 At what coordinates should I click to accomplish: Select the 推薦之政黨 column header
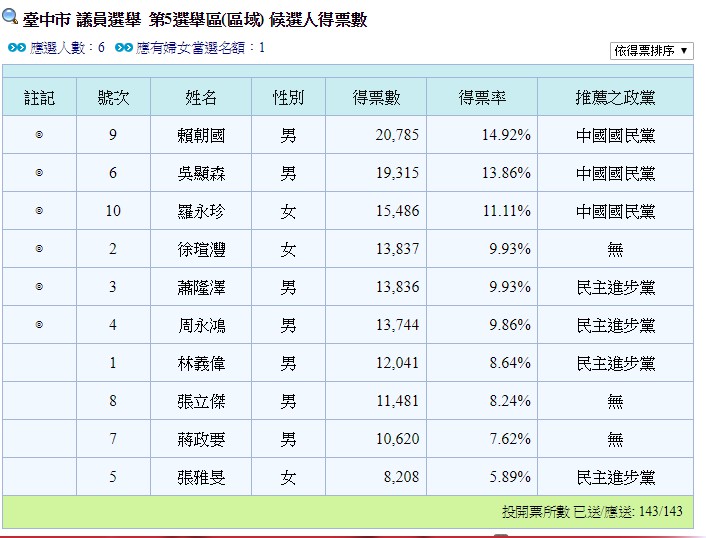click(615, 98)
